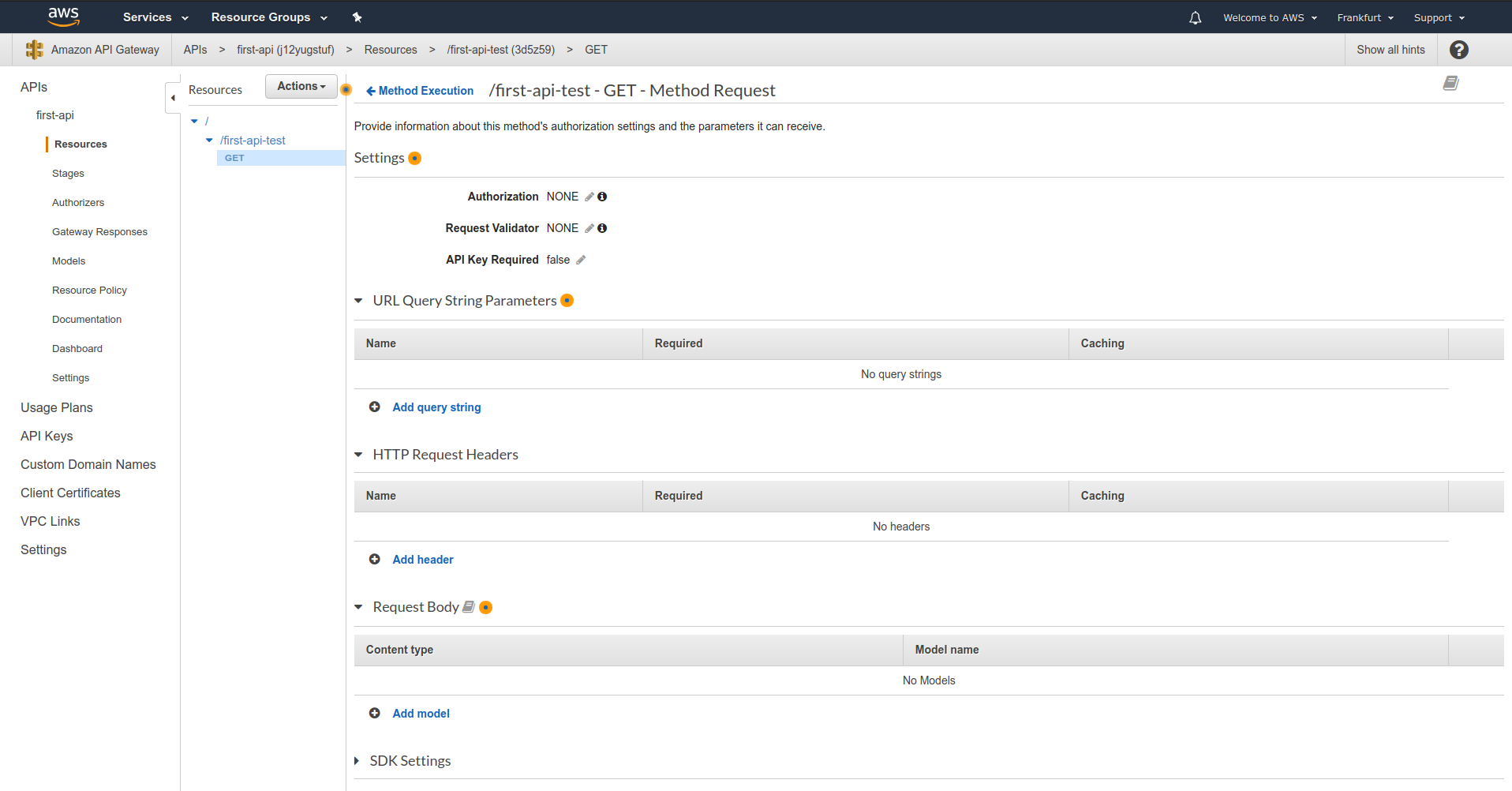Select Resources in the sidebar
This screenshot has width=1512, height=791.
[x=80, y=144]
